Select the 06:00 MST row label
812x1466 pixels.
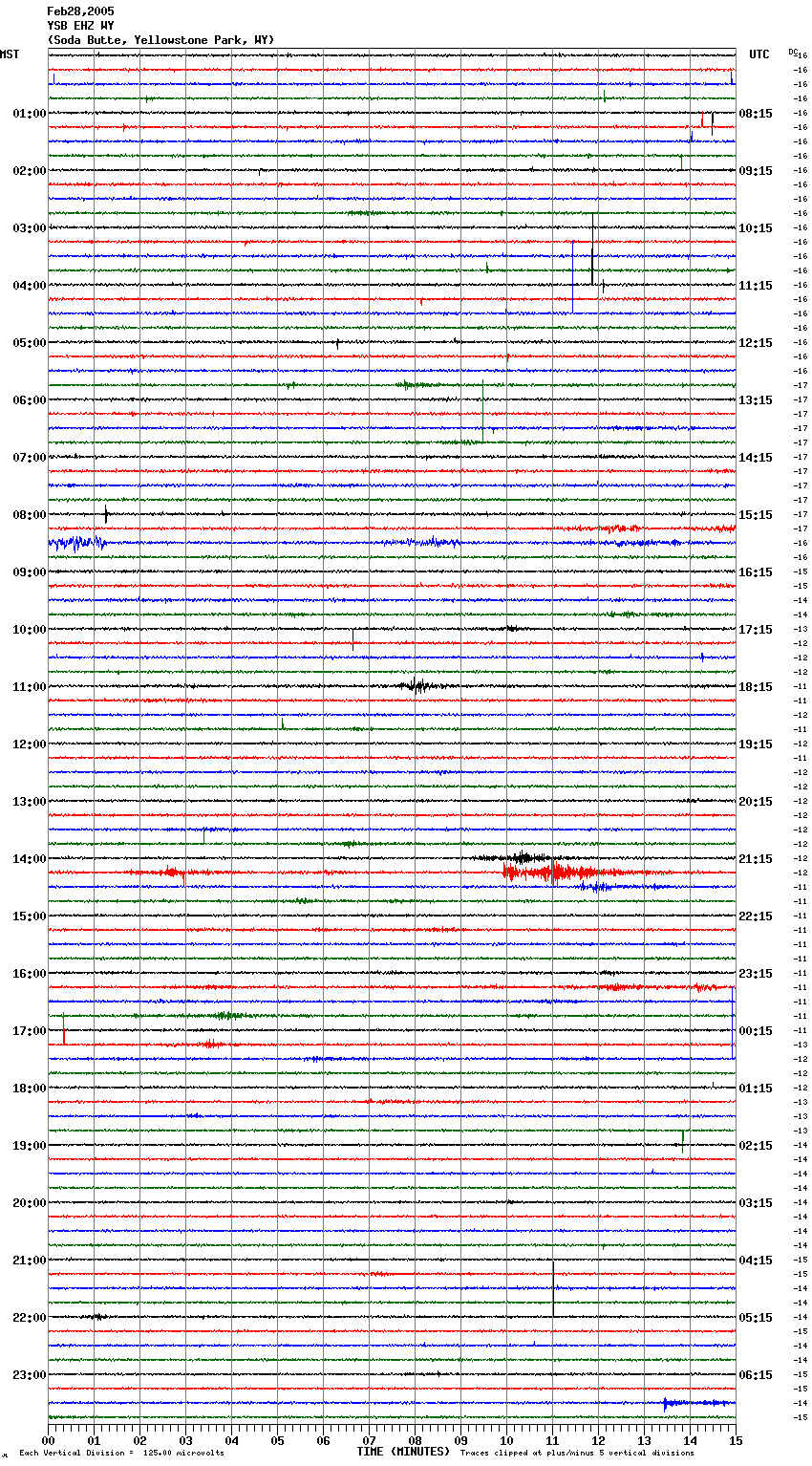point(30,400)
